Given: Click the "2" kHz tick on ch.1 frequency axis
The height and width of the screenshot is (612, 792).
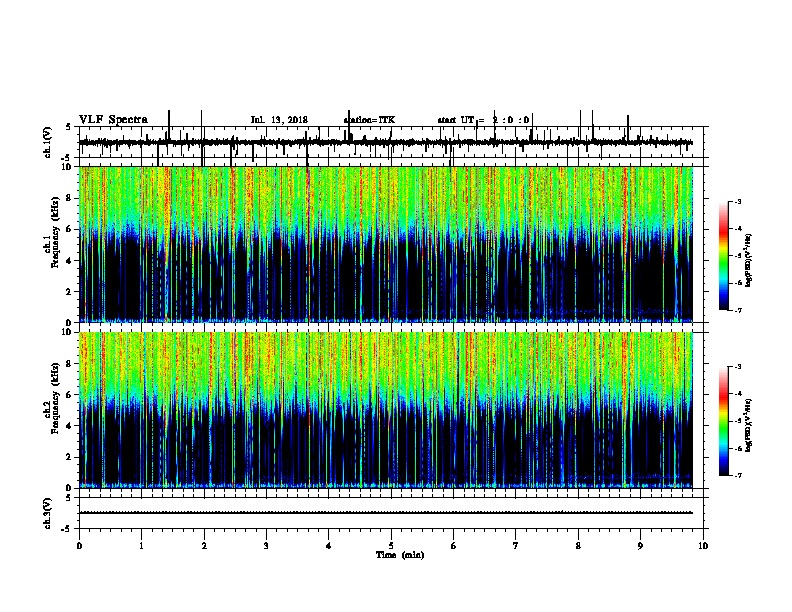Looking at the screenshot, I should (69, 292).
